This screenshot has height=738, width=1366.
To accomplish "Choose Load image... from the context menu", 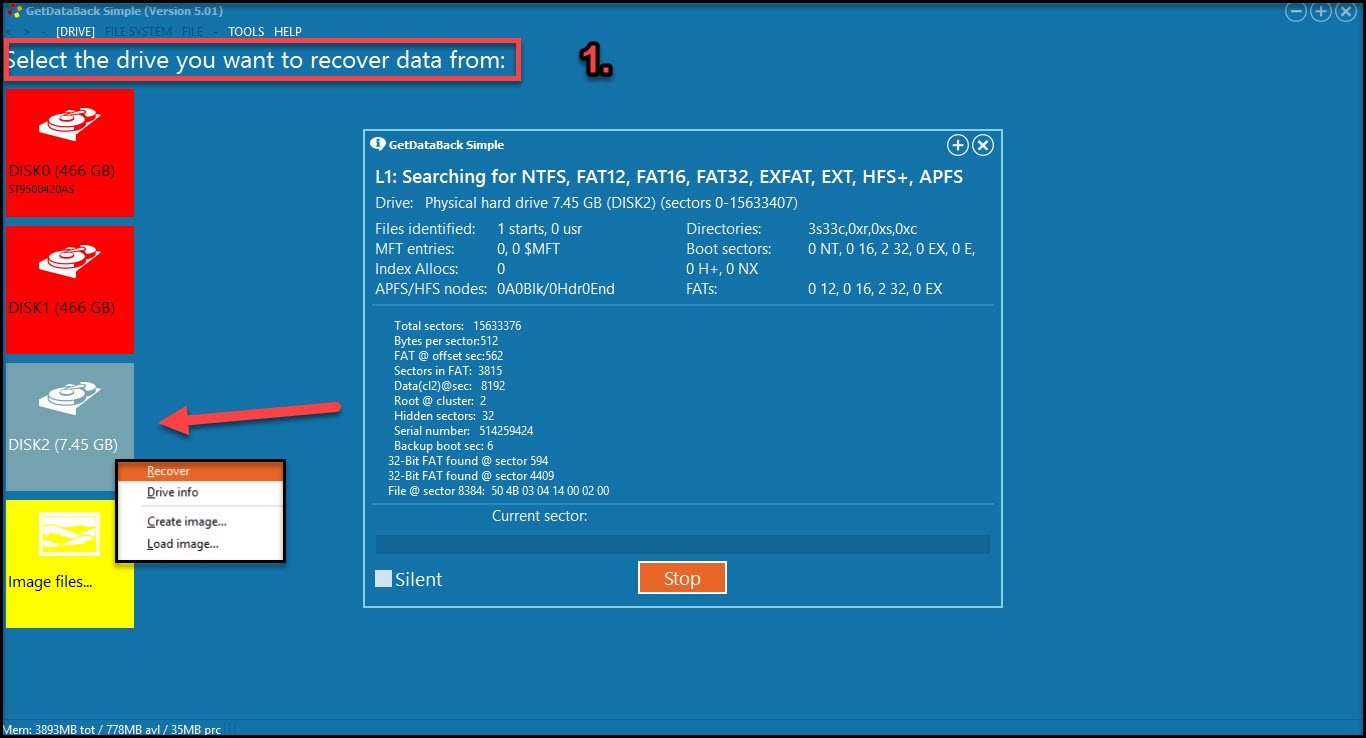I will [201, 544].
